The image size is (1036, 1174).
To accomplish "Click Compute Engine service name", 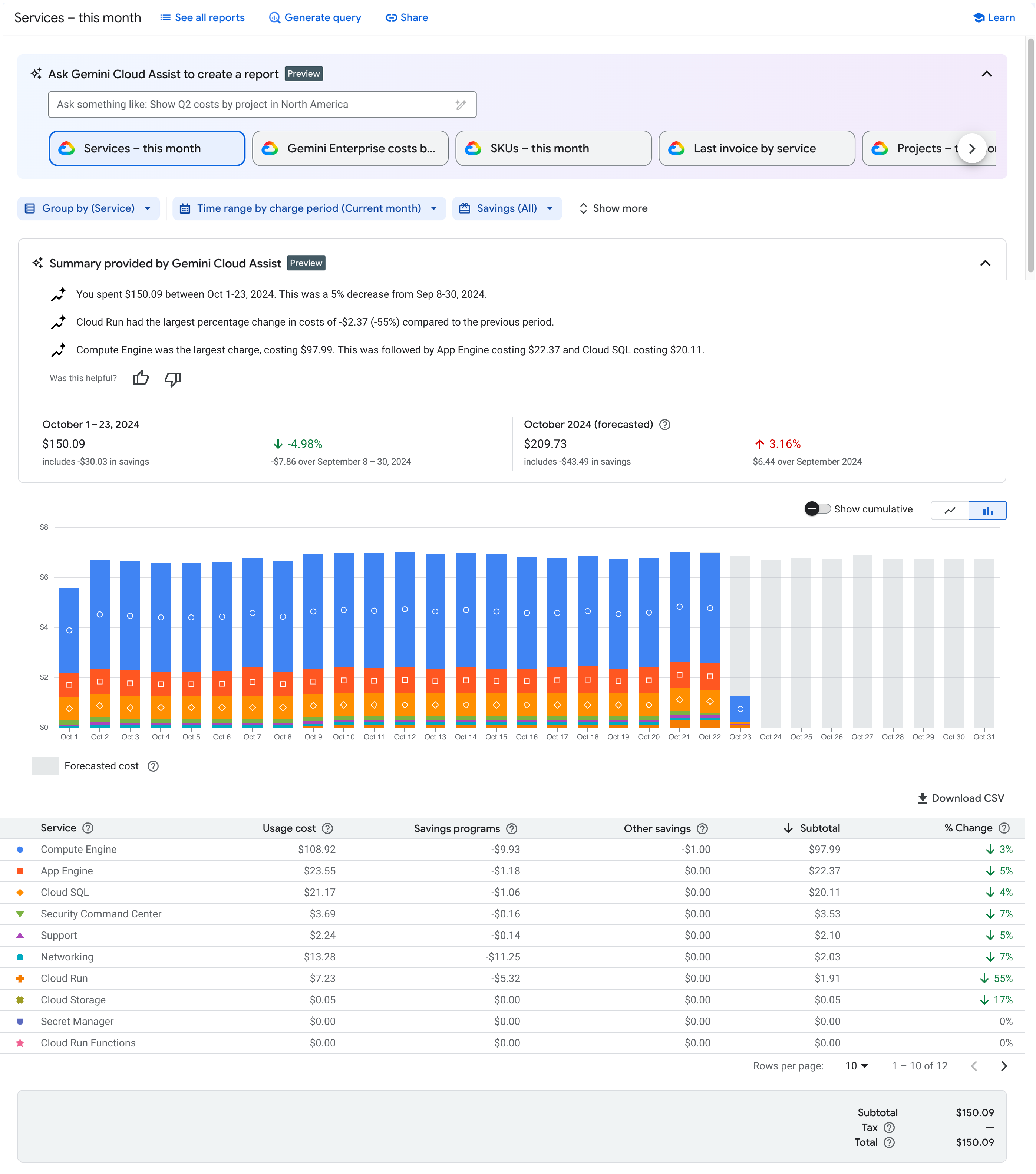I will point(79,850).
